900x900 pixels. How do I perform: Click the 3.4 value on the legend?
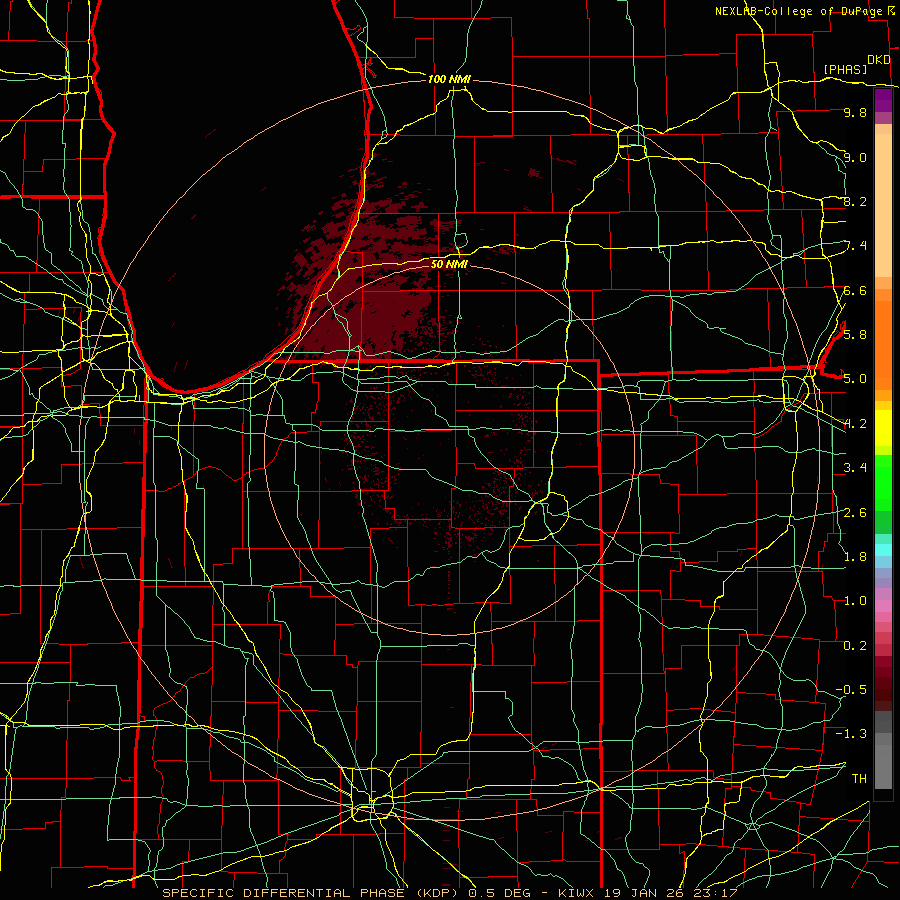pos(855,467)
